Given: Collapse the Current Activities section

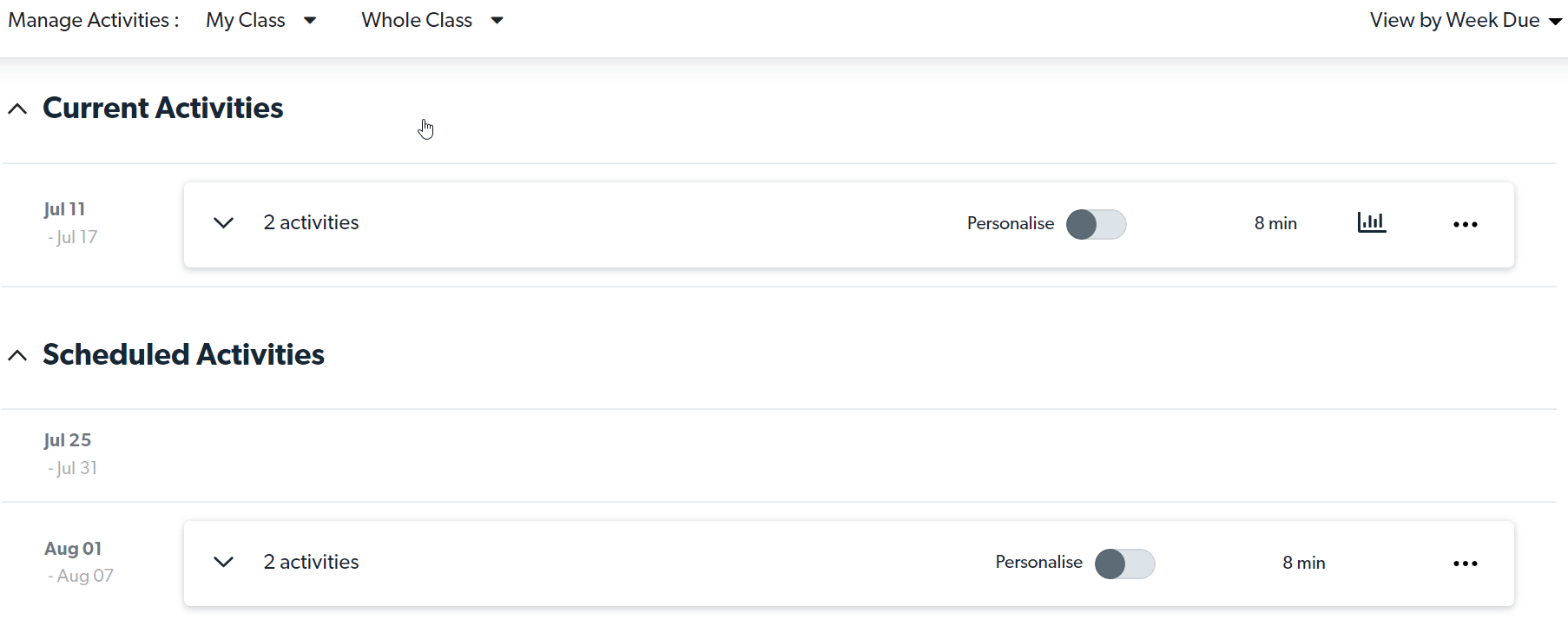Looking at the screenshot, I should click(17, 109).
